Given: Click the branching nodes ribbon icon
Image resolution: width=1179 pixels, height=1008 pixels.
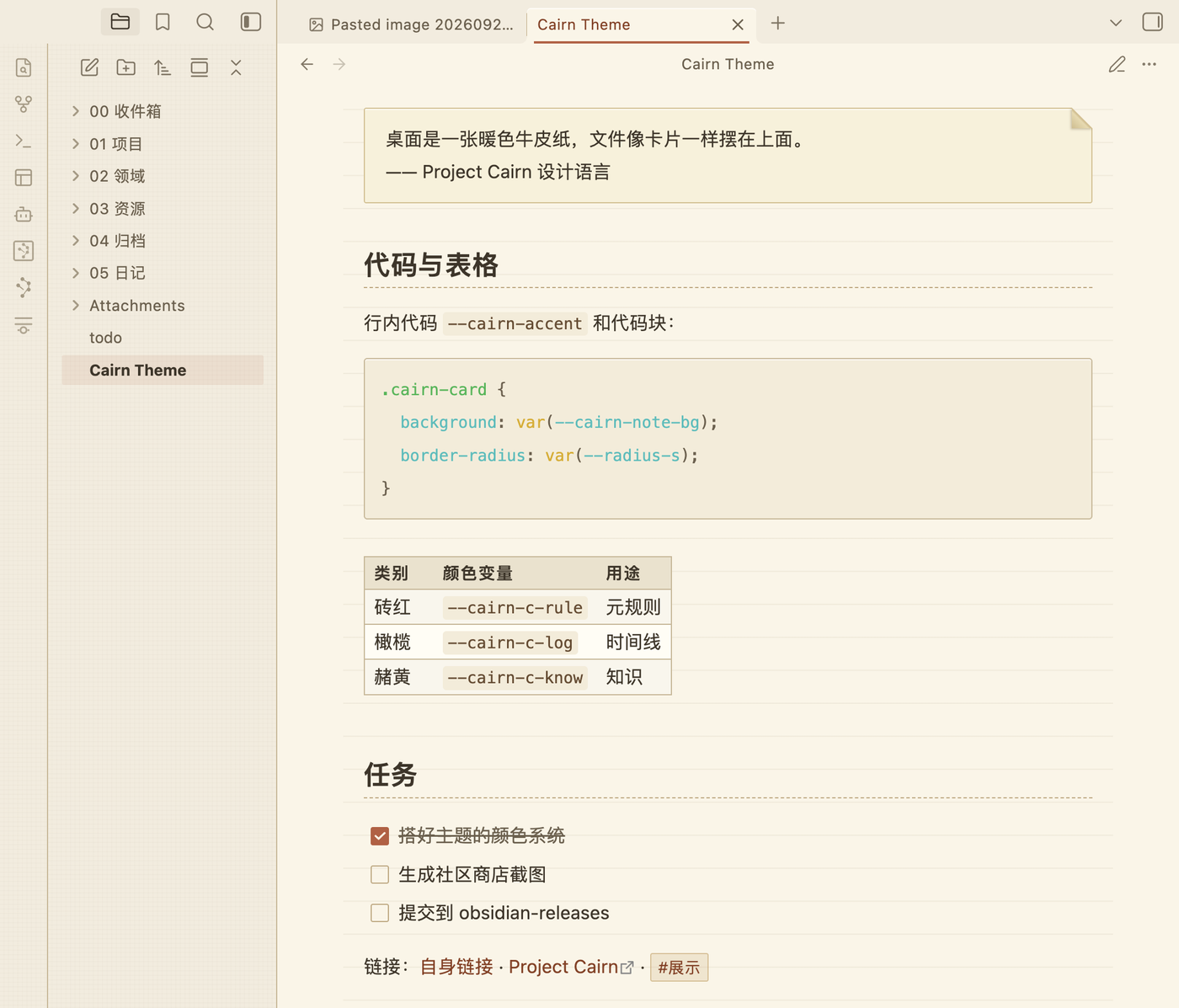Looking at the screenshot, I should click(24, 288).
